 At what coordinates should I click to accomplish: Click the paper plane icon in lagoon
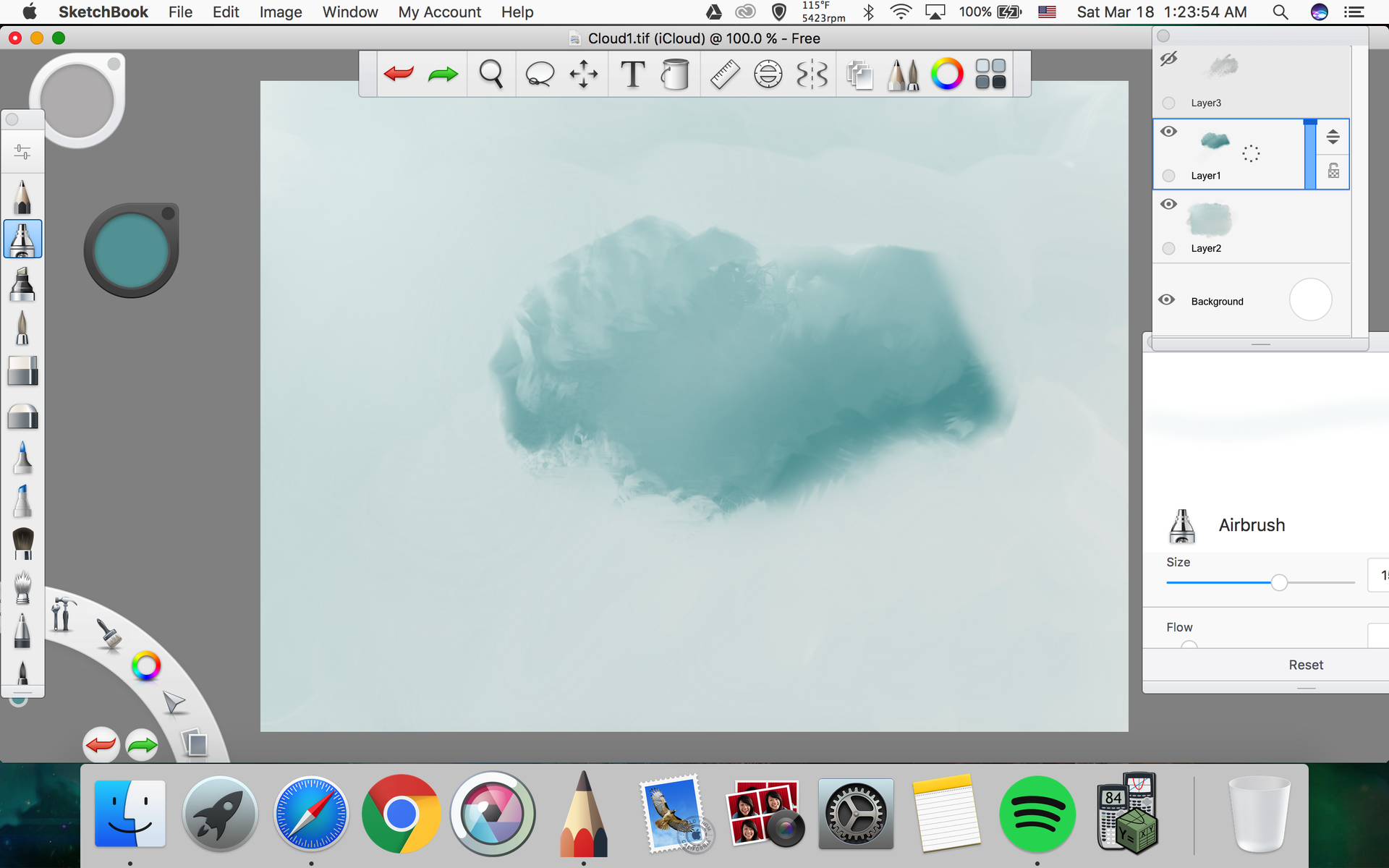point(174,702)
